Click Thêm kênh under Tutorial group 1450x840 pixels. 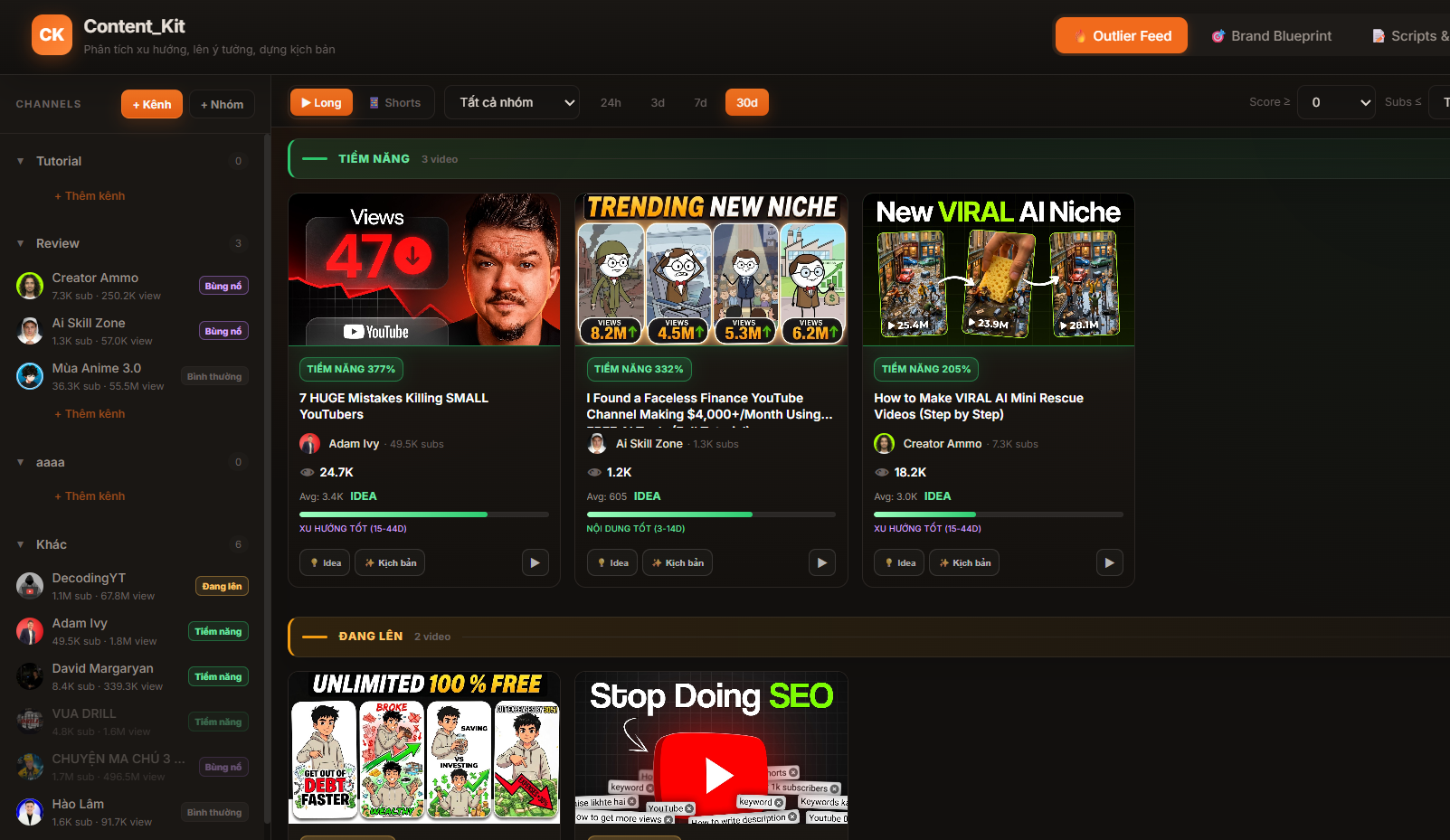[x=90, y=196]
